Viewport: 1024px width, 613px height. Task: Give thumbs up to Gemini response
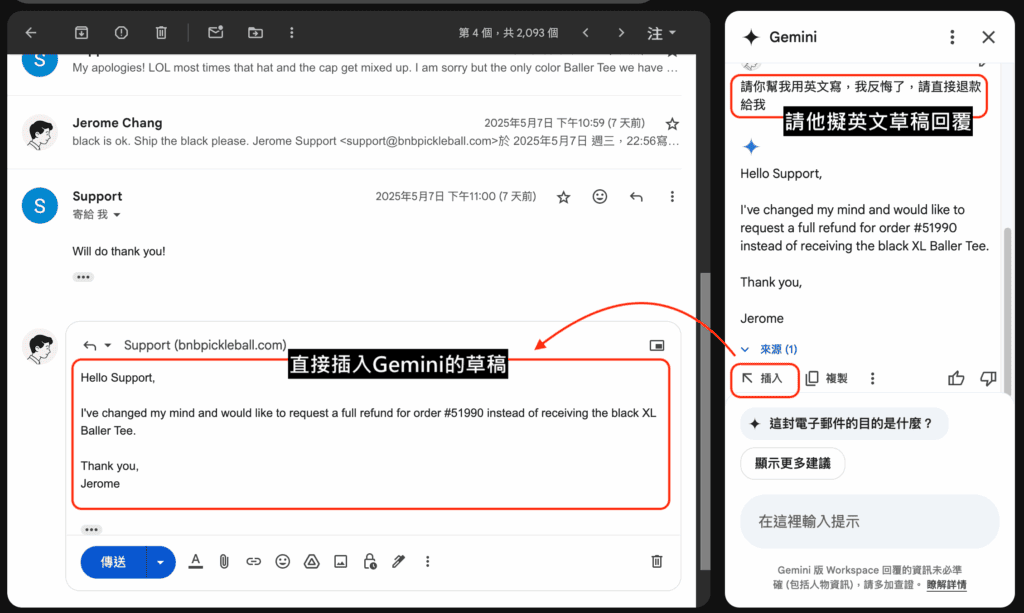point(956,379)
